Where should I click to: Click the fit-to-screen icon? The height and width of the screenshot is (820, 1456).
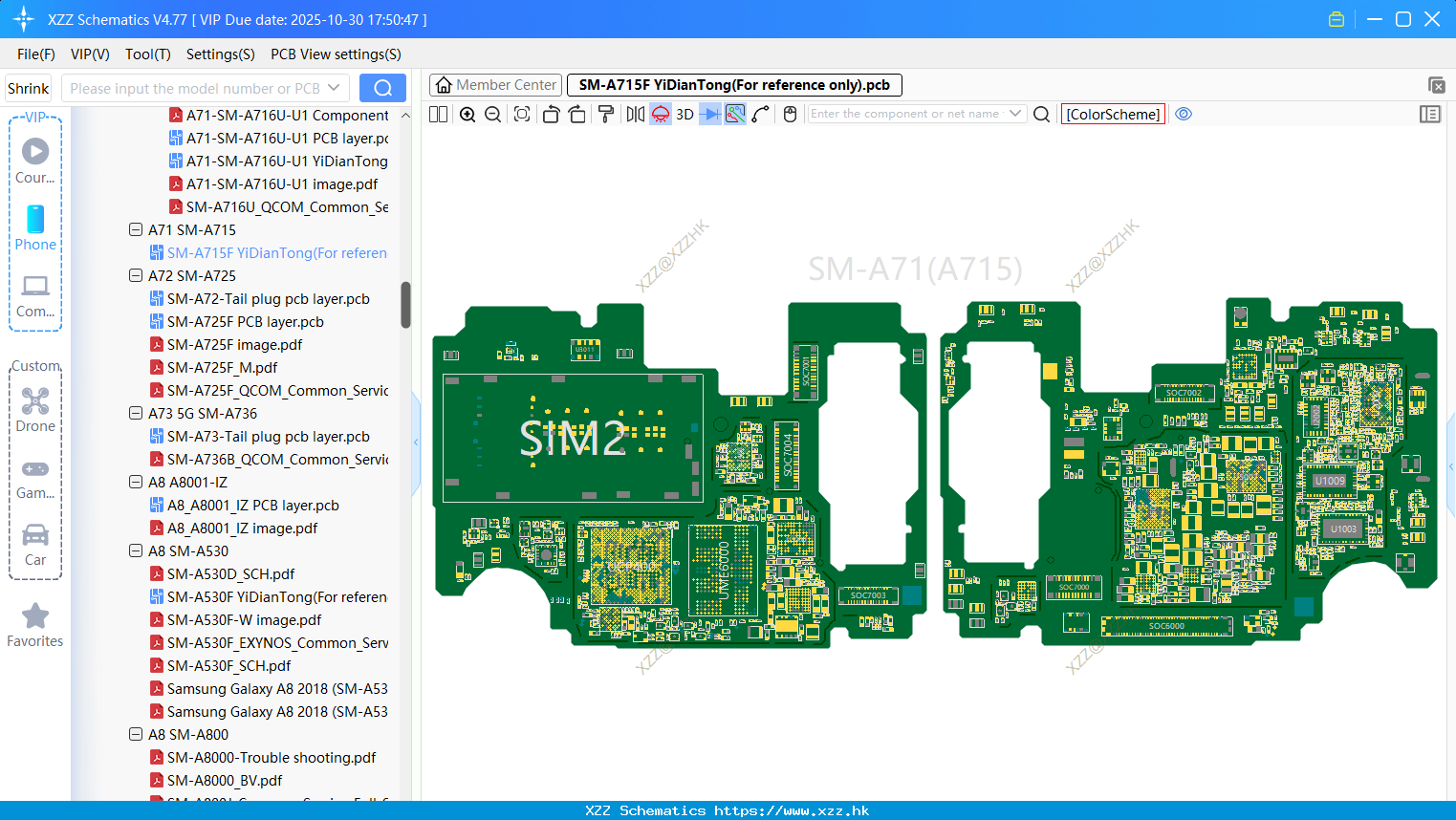[522, 114]
